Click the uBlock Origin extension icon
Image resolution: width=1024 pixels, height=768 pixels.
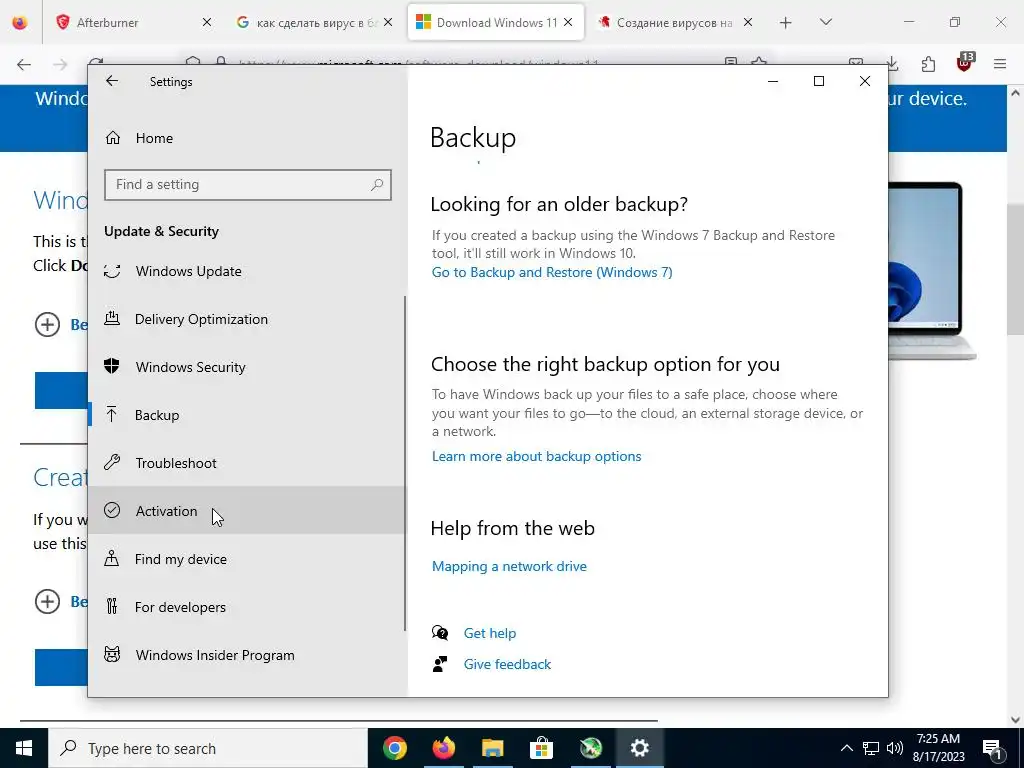point(965,63)
